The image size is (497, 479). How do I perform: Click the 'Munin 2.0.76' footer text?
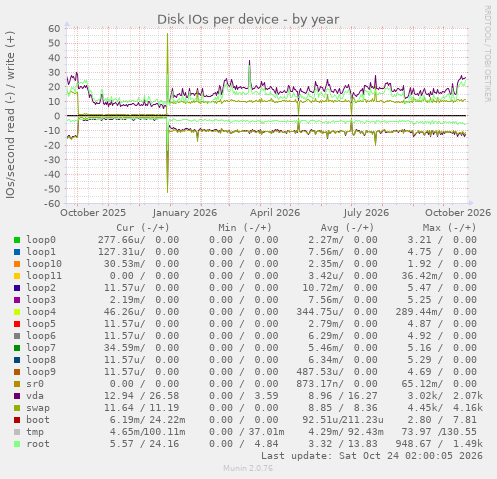click(248, 468)
